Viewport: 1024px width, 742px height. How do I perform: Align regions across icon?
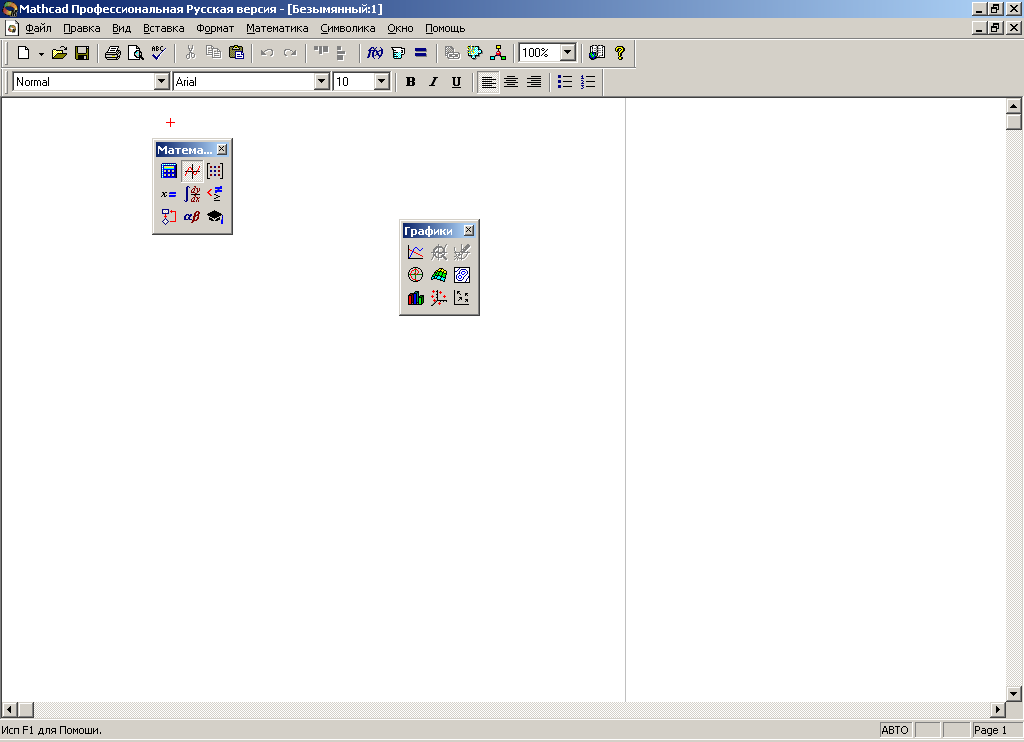click(x=321, y=53)
